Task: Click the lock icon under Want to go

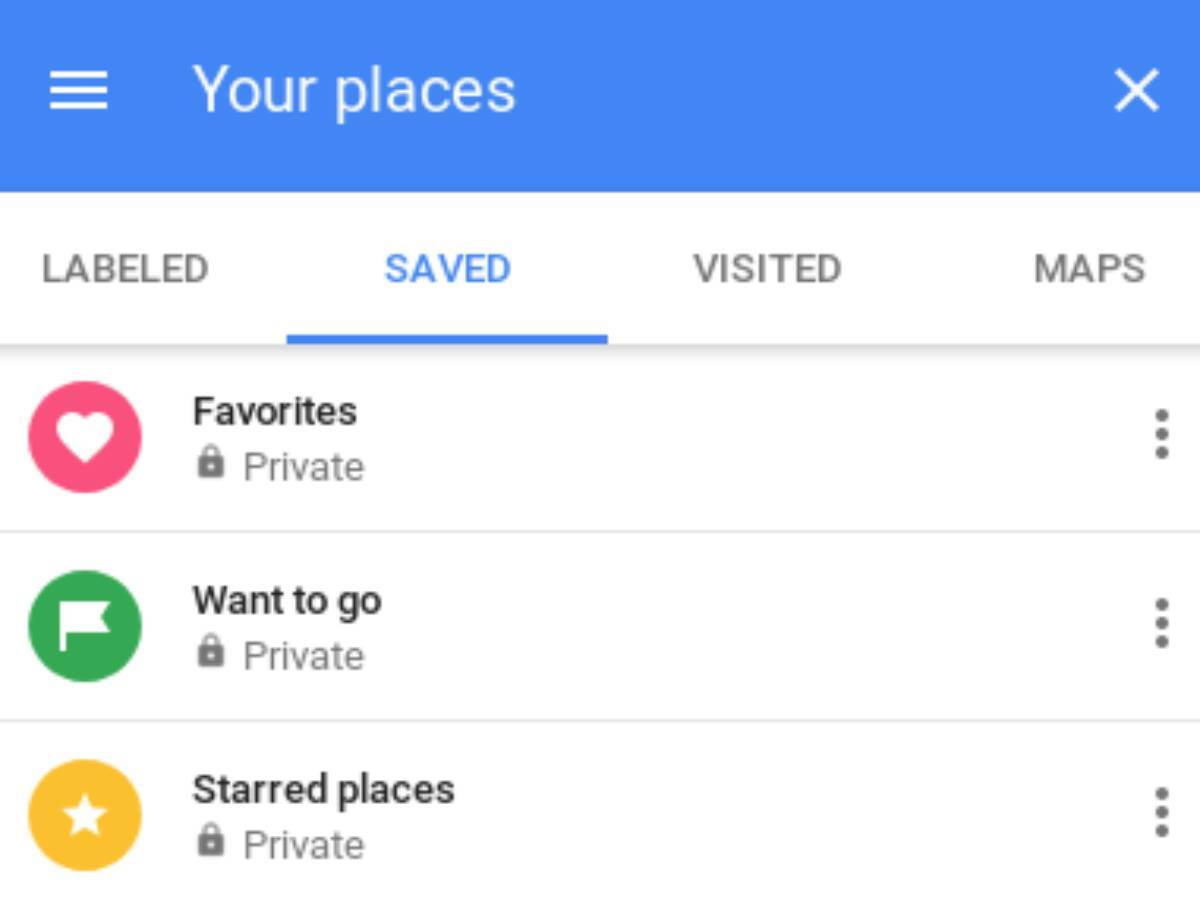Action: 210,651
